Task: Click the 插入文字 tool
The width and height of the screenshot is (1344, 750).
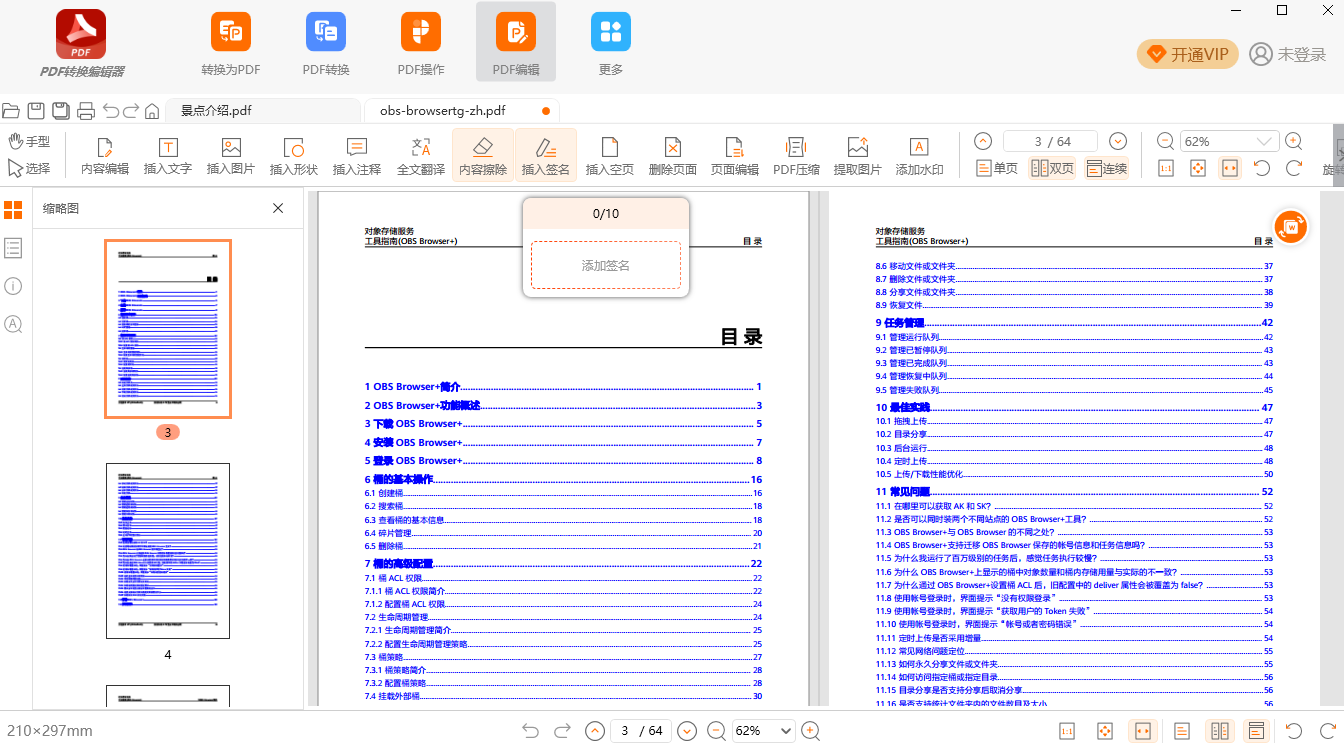Action: click(168, 156)
